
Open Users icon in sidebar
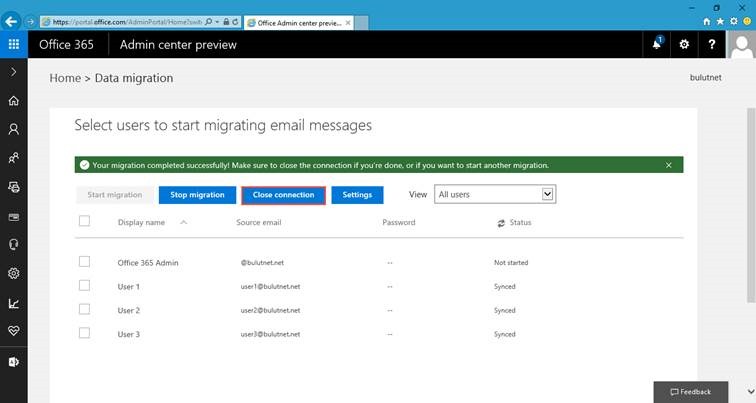click(x=14, y=129)
